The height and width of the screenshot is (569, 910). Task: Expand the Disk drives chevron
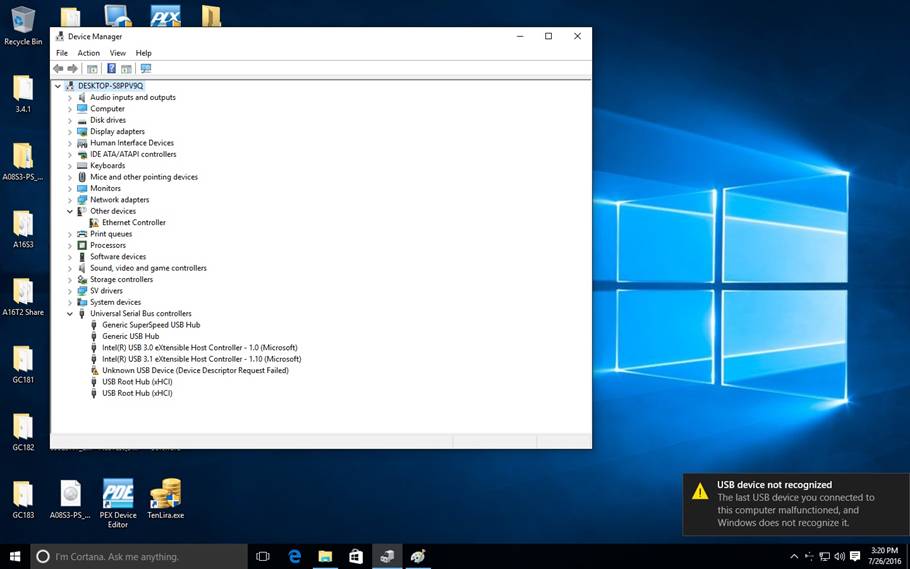coord(70,120)
